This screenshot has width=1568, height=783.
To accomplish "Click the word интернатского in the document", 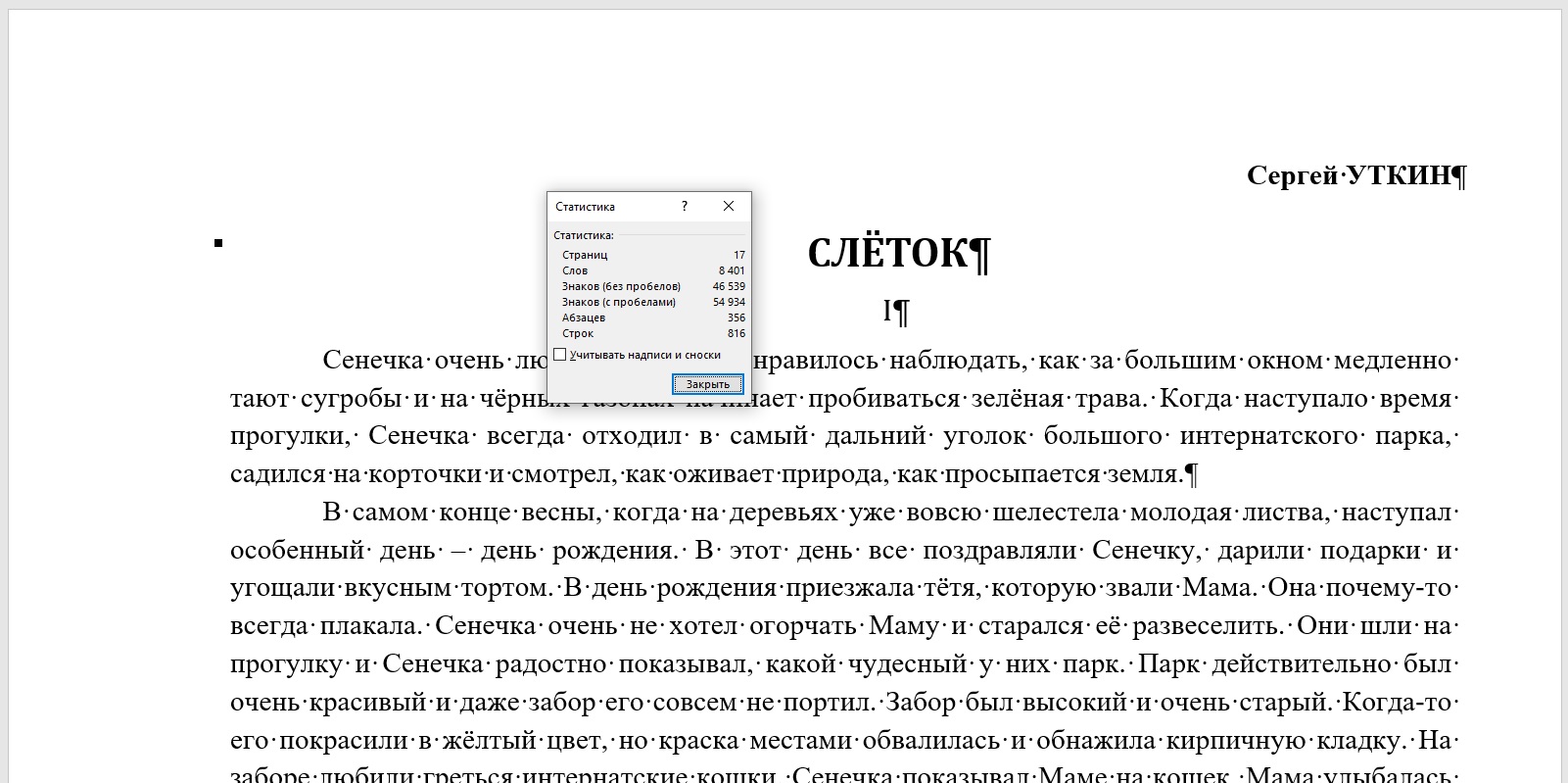I will (x=1268, y=435).
